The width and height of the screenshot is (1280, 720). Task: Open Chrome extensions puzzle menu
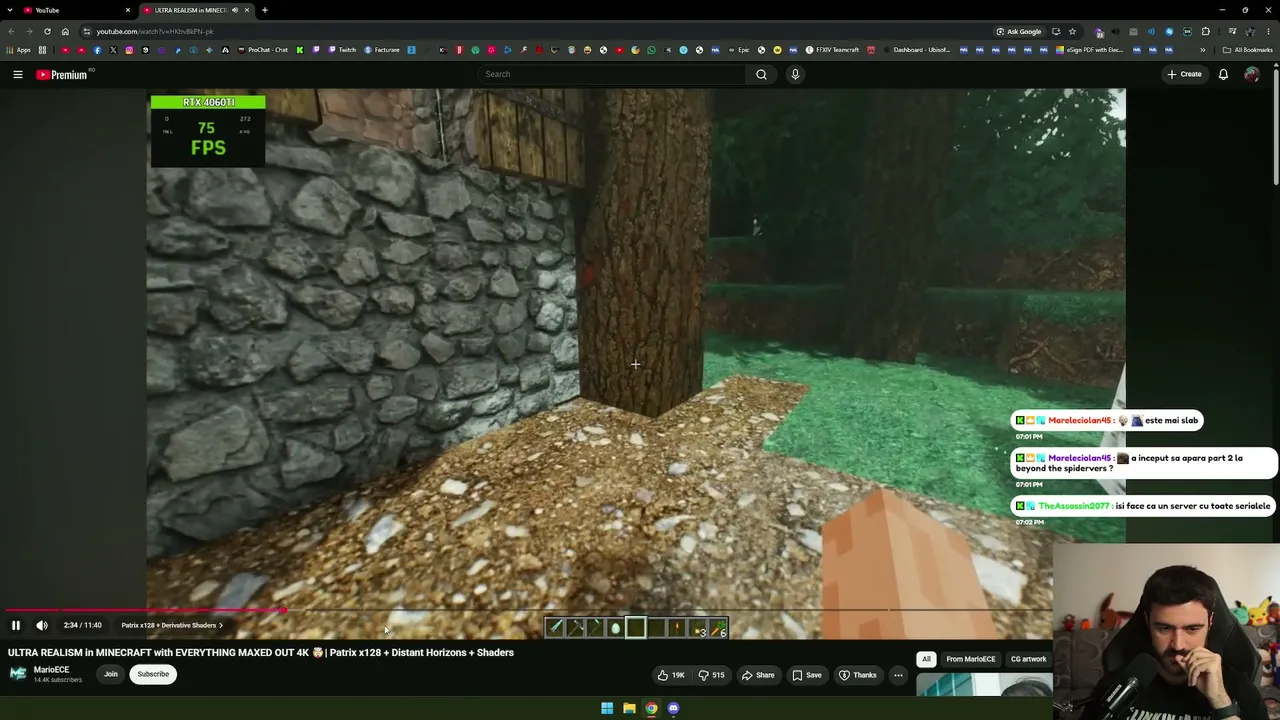(x=1206, y=31)
